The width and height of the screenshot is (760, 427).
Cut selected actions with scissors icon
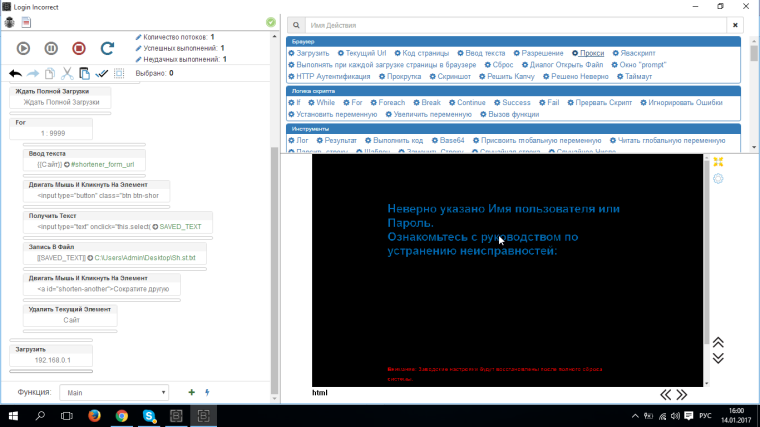[x=67, y=74]
